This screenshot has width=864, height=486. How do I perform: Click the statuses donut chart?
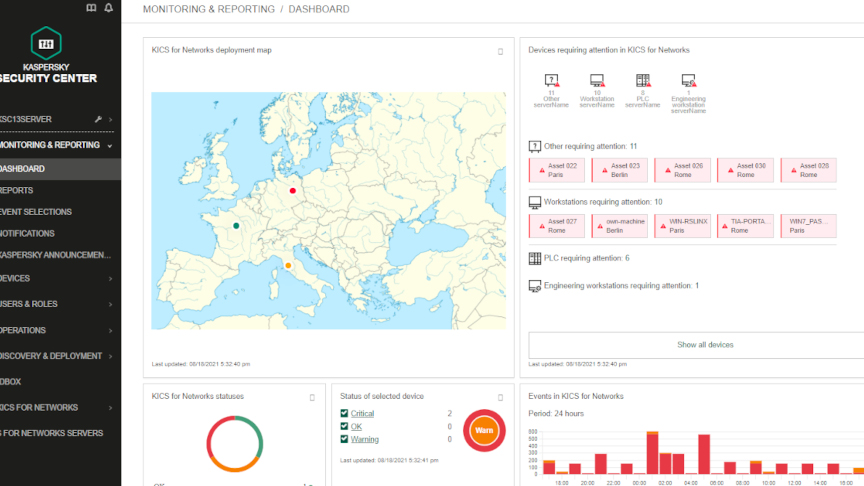[x=235, y=444]
